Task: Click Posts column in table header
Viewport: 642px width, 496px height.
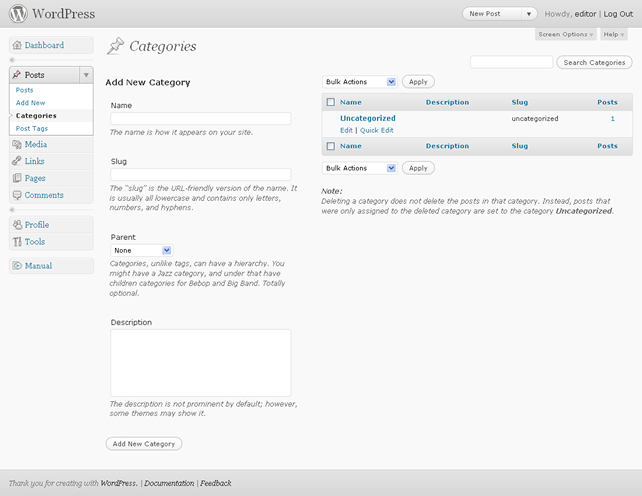Action: pyautogui.click(x=607, y=102)
